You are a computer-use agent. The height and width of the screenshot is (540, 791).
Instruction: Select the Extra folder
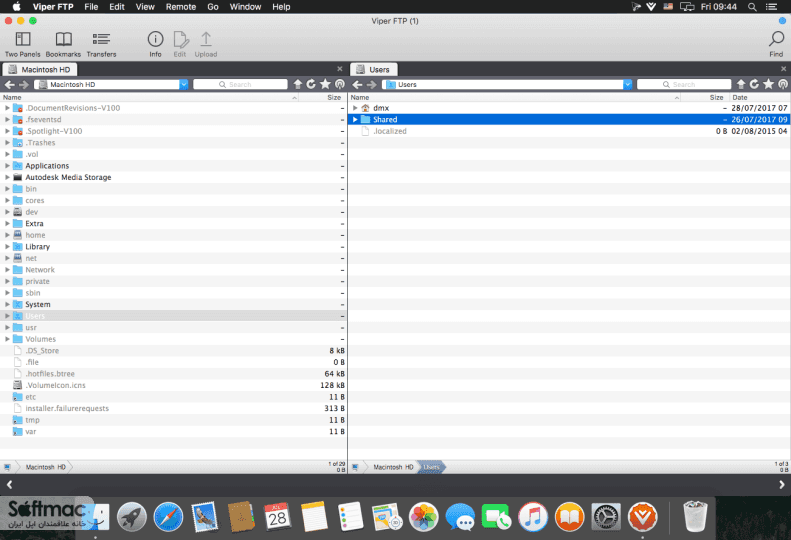174,223
